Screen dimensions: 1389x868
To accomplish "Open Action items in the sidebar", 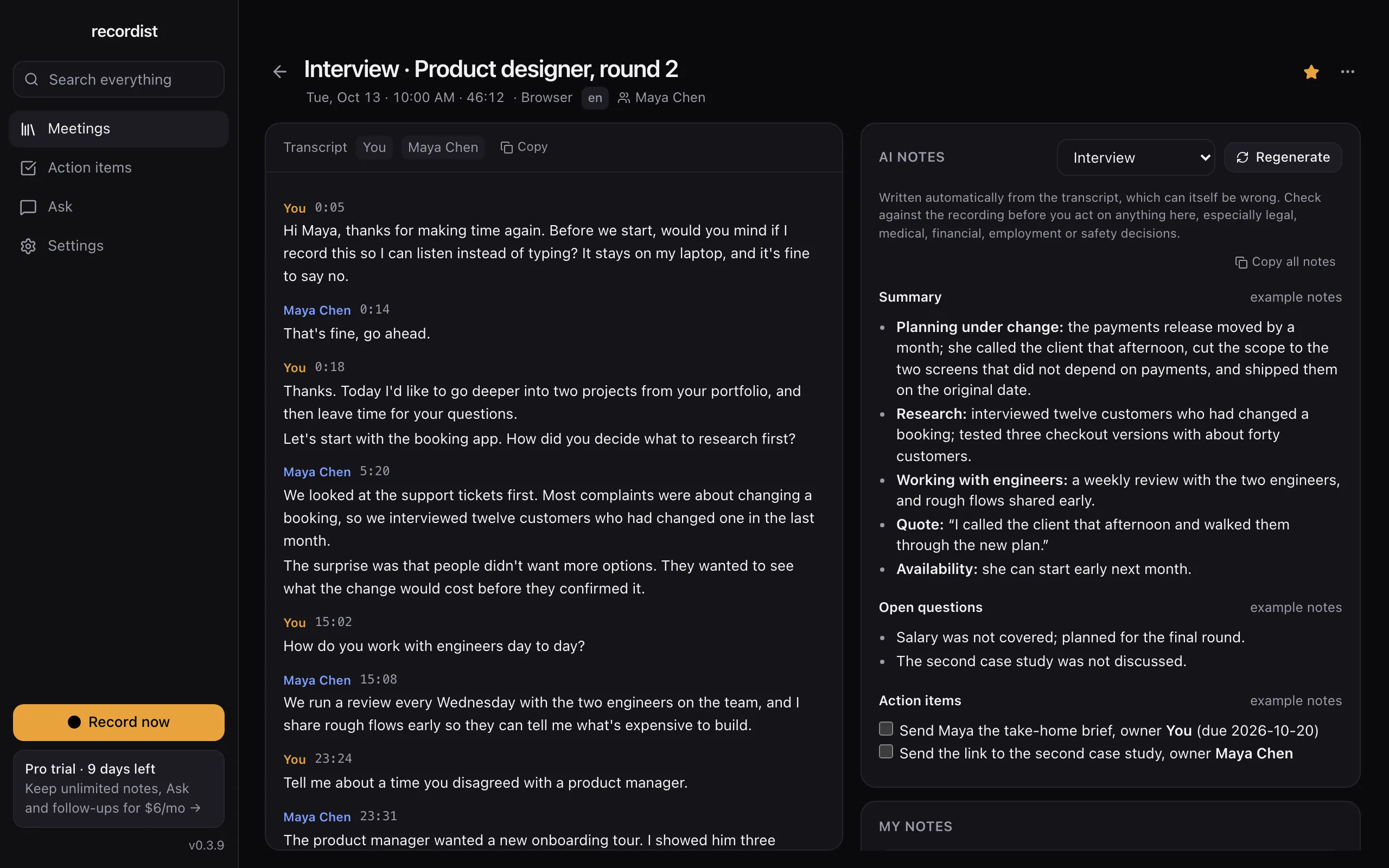I will coord(119,168).
